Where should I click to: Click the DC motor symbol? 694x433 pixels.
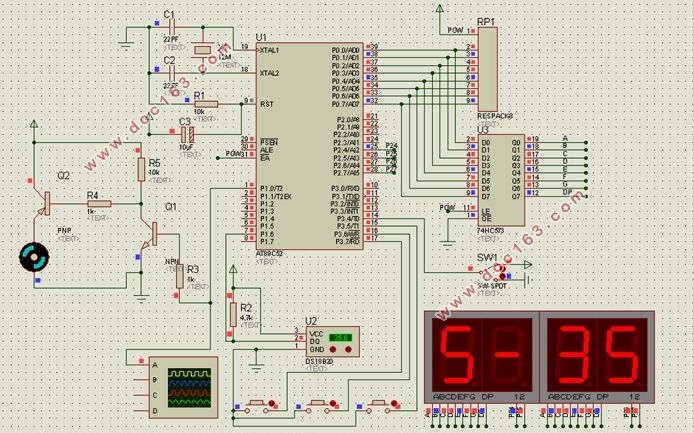coord(34,257)
